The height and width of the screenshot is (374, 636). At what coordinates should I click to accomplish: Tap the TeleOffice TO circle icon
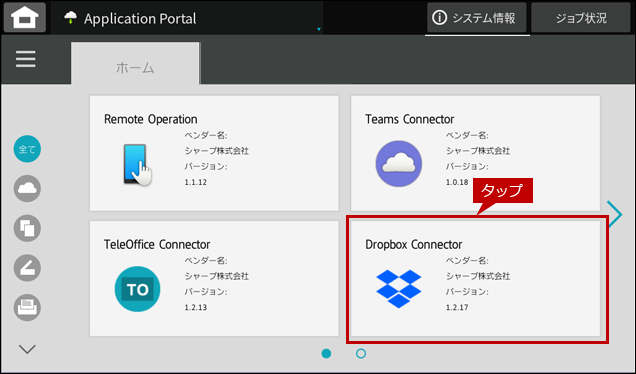click(138, 289)
